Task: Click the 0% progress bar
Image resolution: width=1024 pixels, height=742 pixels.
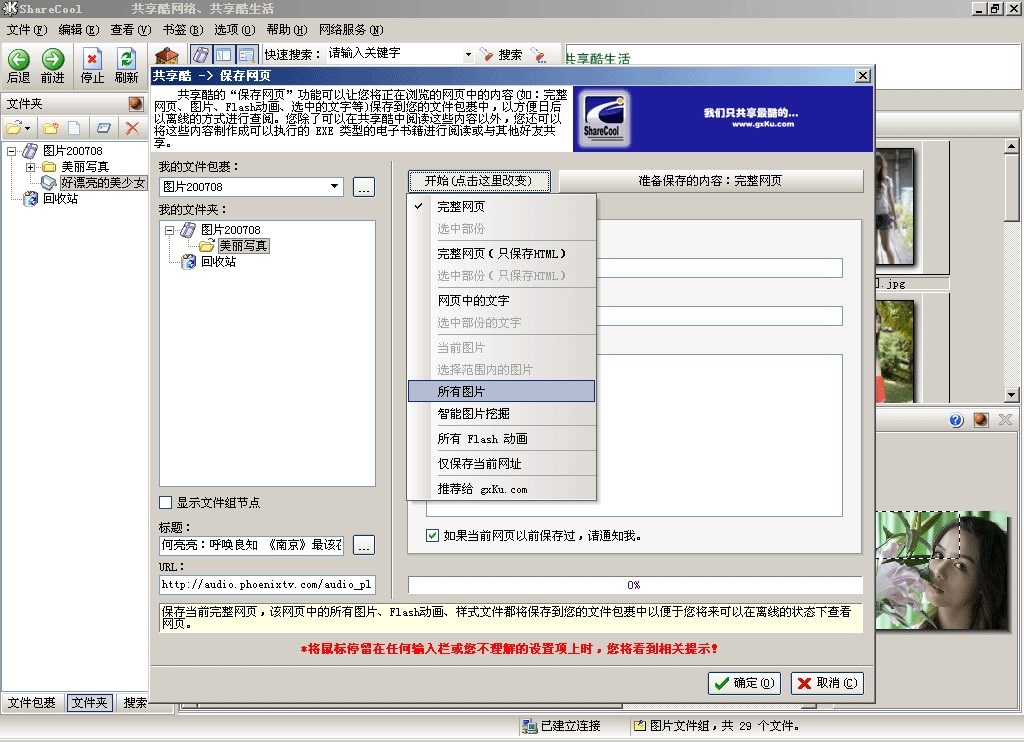Action: point(633,585)
